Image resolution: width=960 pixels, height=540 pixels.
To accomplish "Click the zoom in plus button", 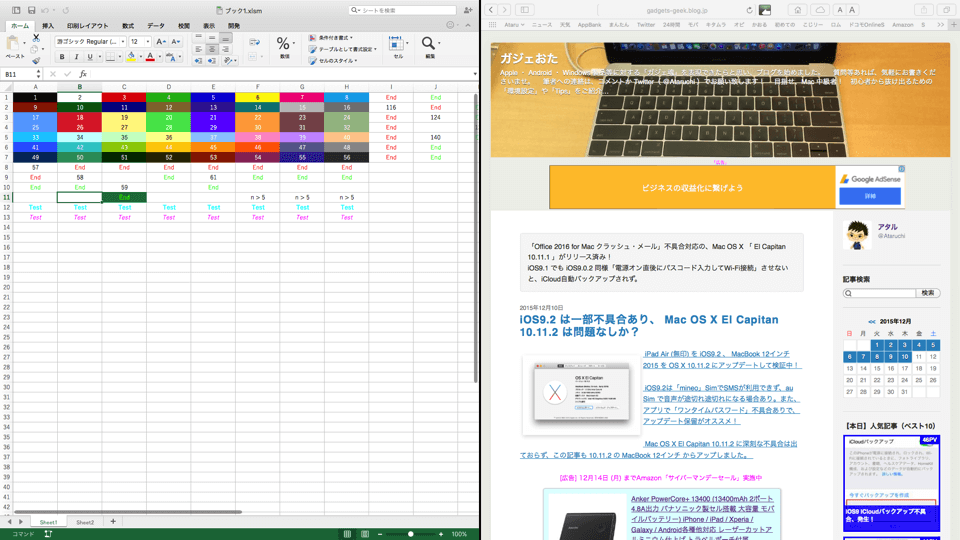I will [441, 534].
